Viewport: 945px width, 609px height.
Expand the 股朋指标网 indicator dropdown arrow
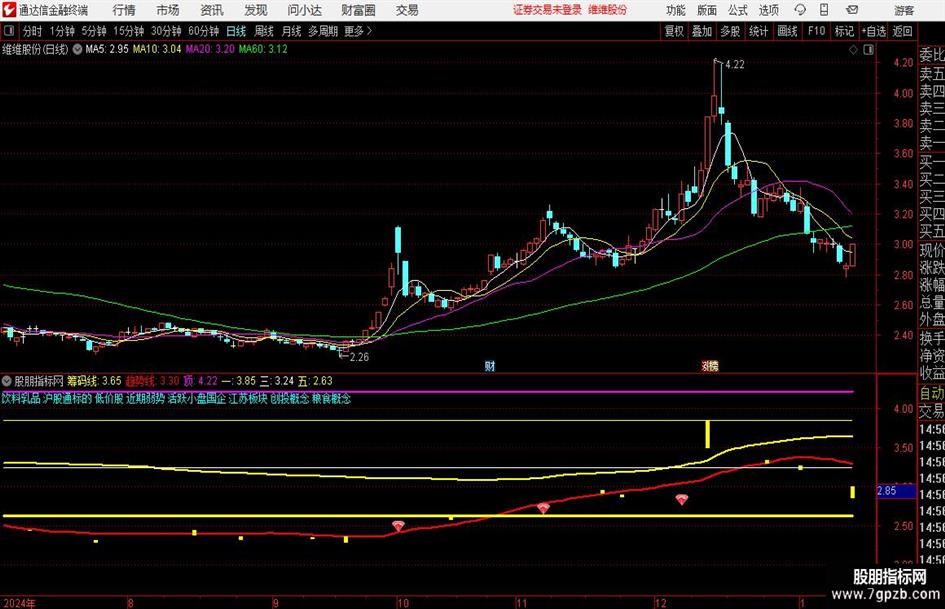(x=7, y=381)
